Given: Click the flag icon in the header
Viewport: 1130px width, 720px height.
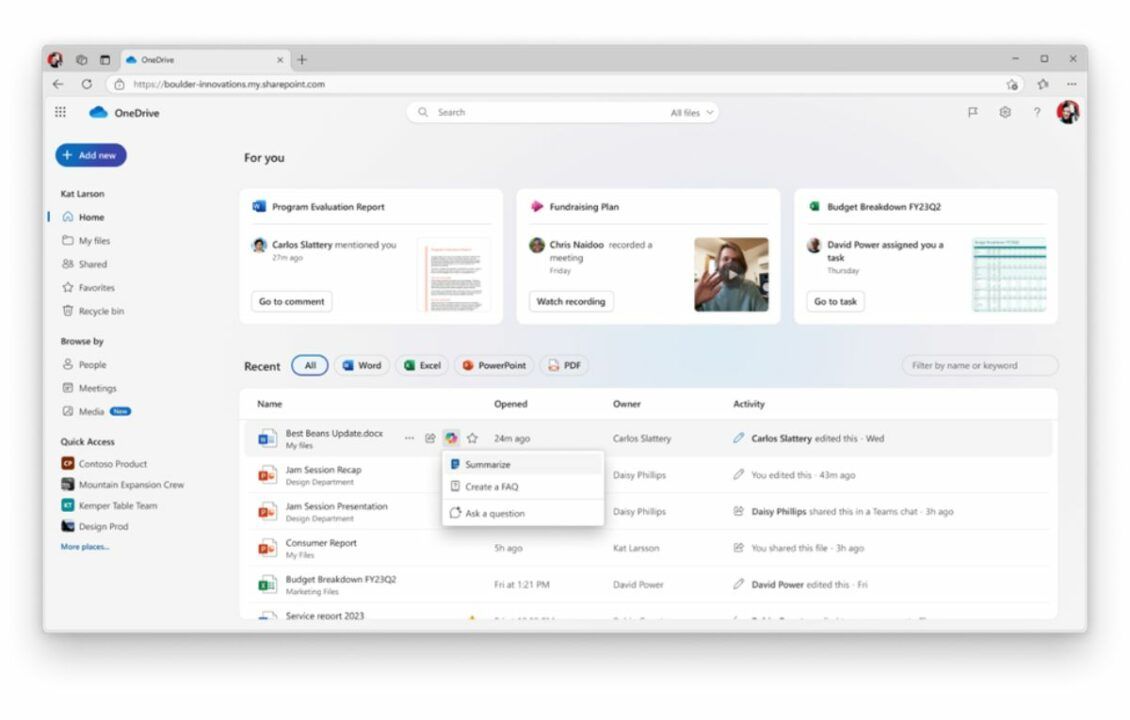Looking at the screenshot, I should tap(972, 113).
